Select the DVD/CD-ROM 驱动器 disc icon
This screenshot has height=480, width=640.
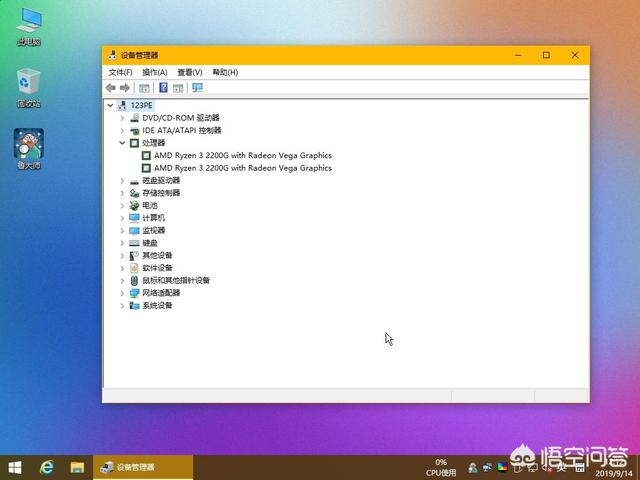tap(134, 118)
